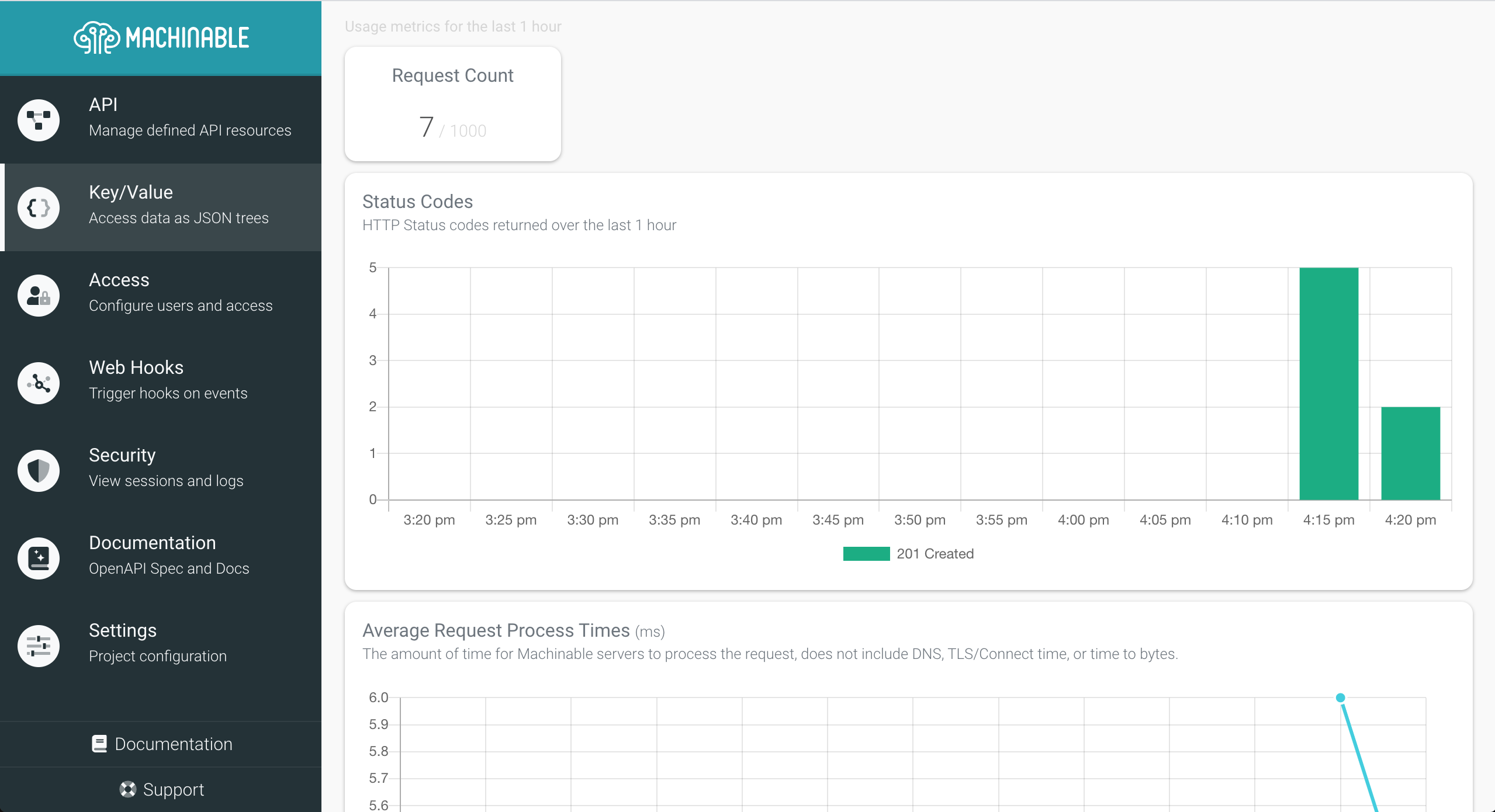Go to the Settings project configuration label
1495x812 pixels.
[x=158, y=656]
